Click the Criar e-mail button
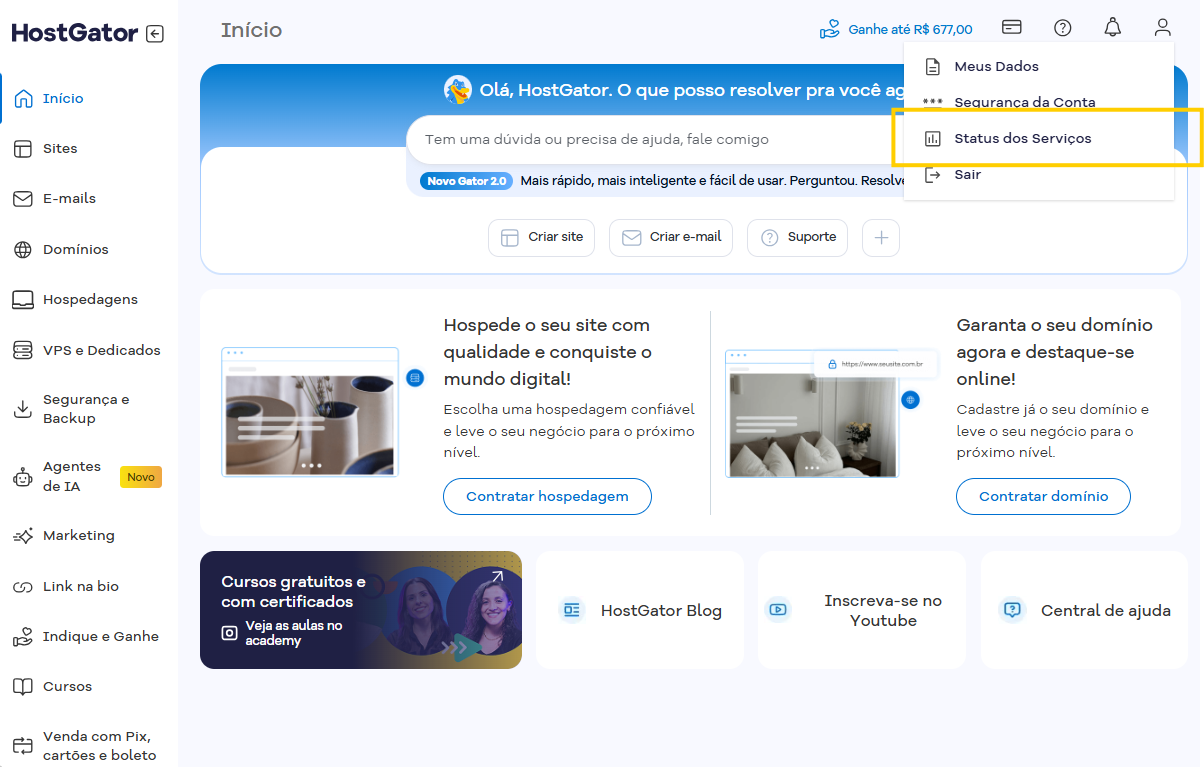 [x=671, y=238]
